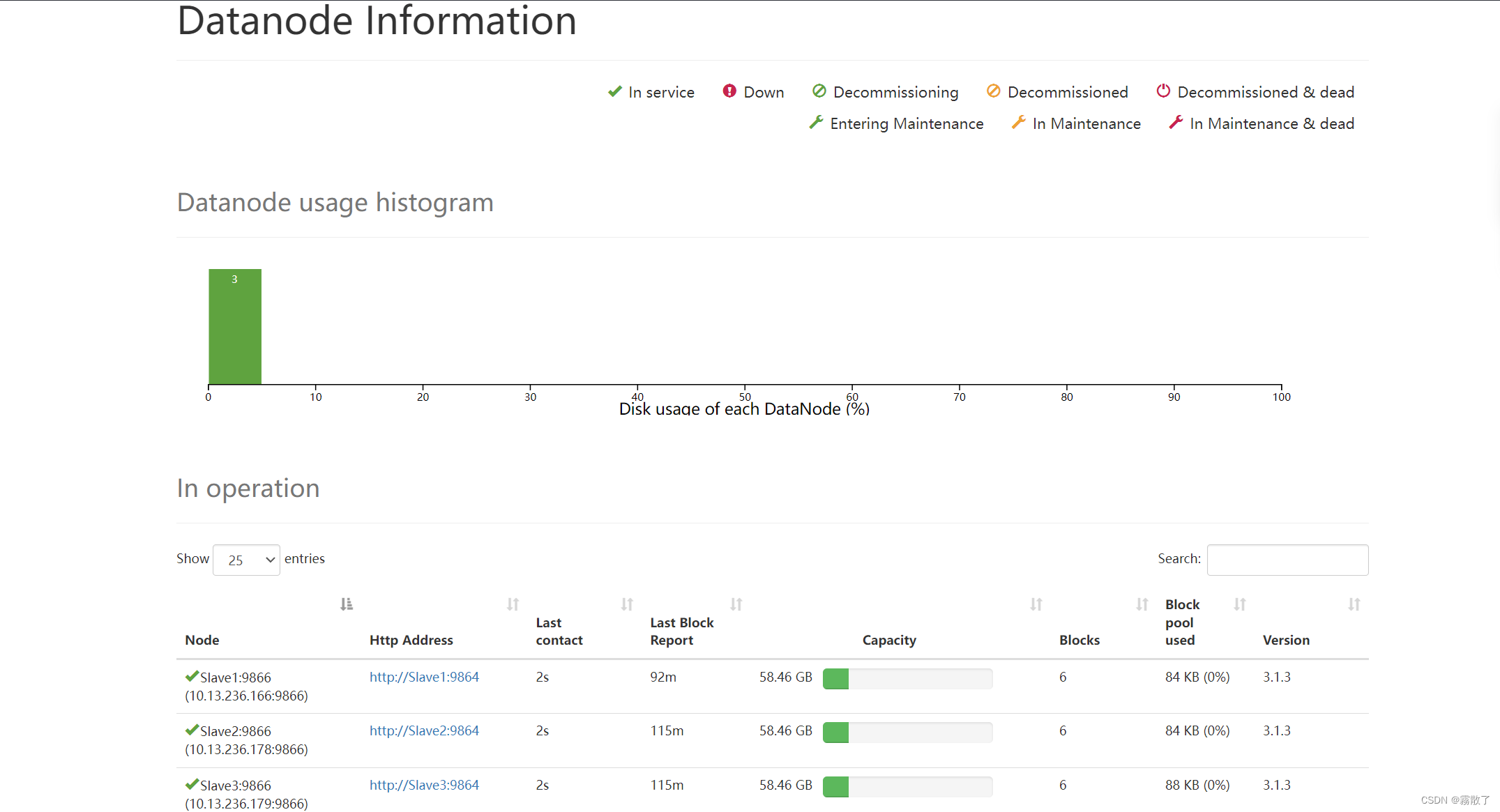This screenshot has height=812, width=1500.
Task: Click Entering Maintenance wrench icon
Action: coord(815,123)
